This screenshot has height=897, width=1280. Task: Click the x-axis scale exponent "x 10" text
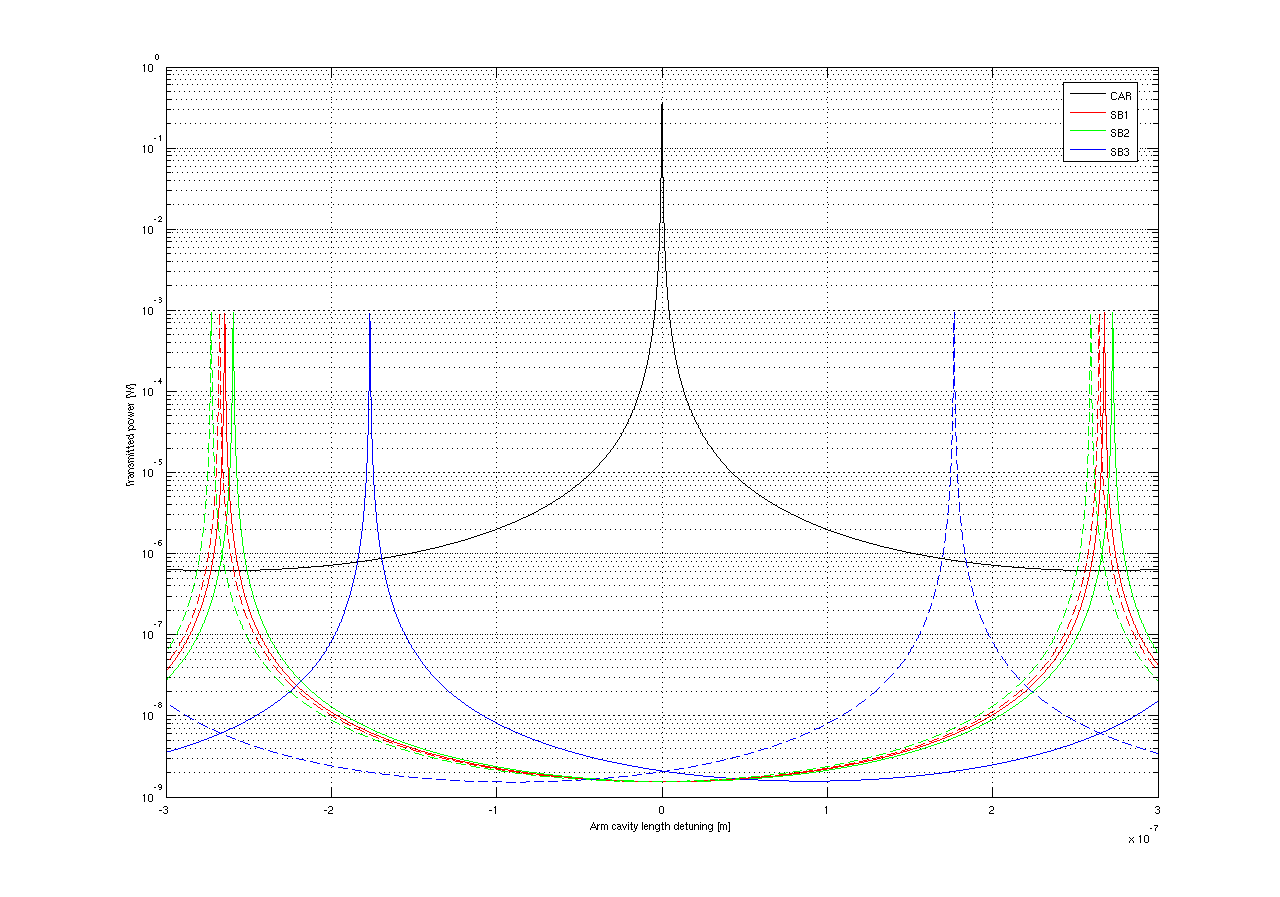[1138, 839]
